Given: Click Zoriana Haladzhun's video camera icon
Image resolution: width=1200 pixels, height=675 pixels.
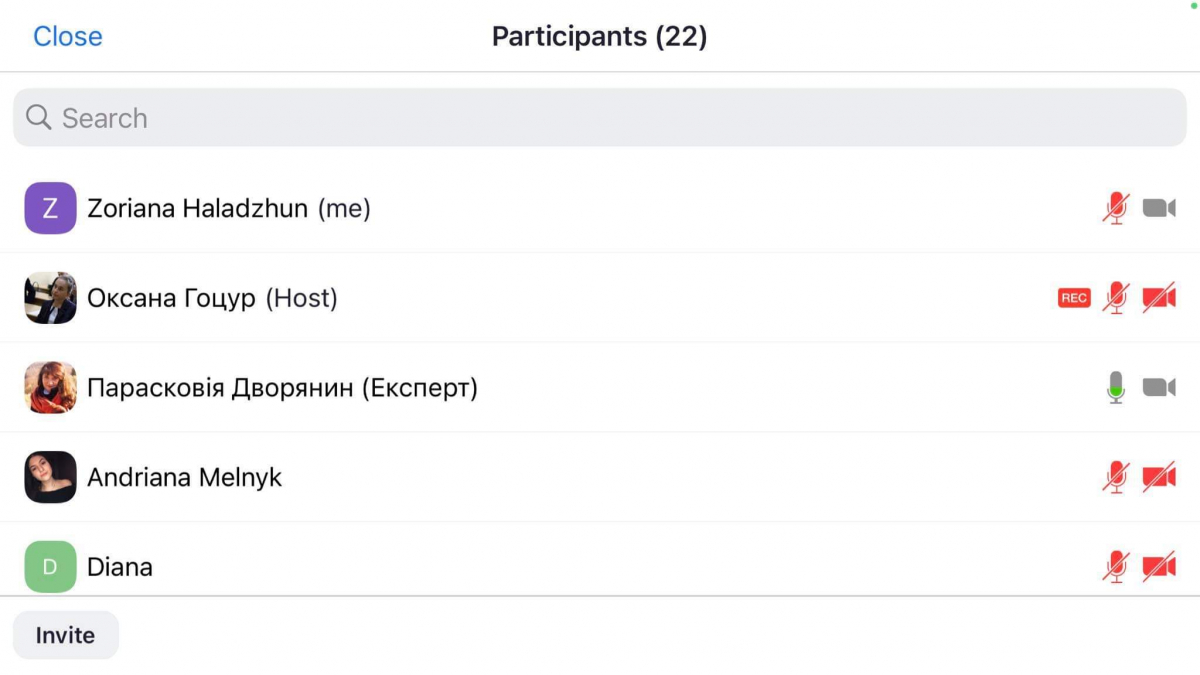Looking at the screenshot, I should 1159,208.
